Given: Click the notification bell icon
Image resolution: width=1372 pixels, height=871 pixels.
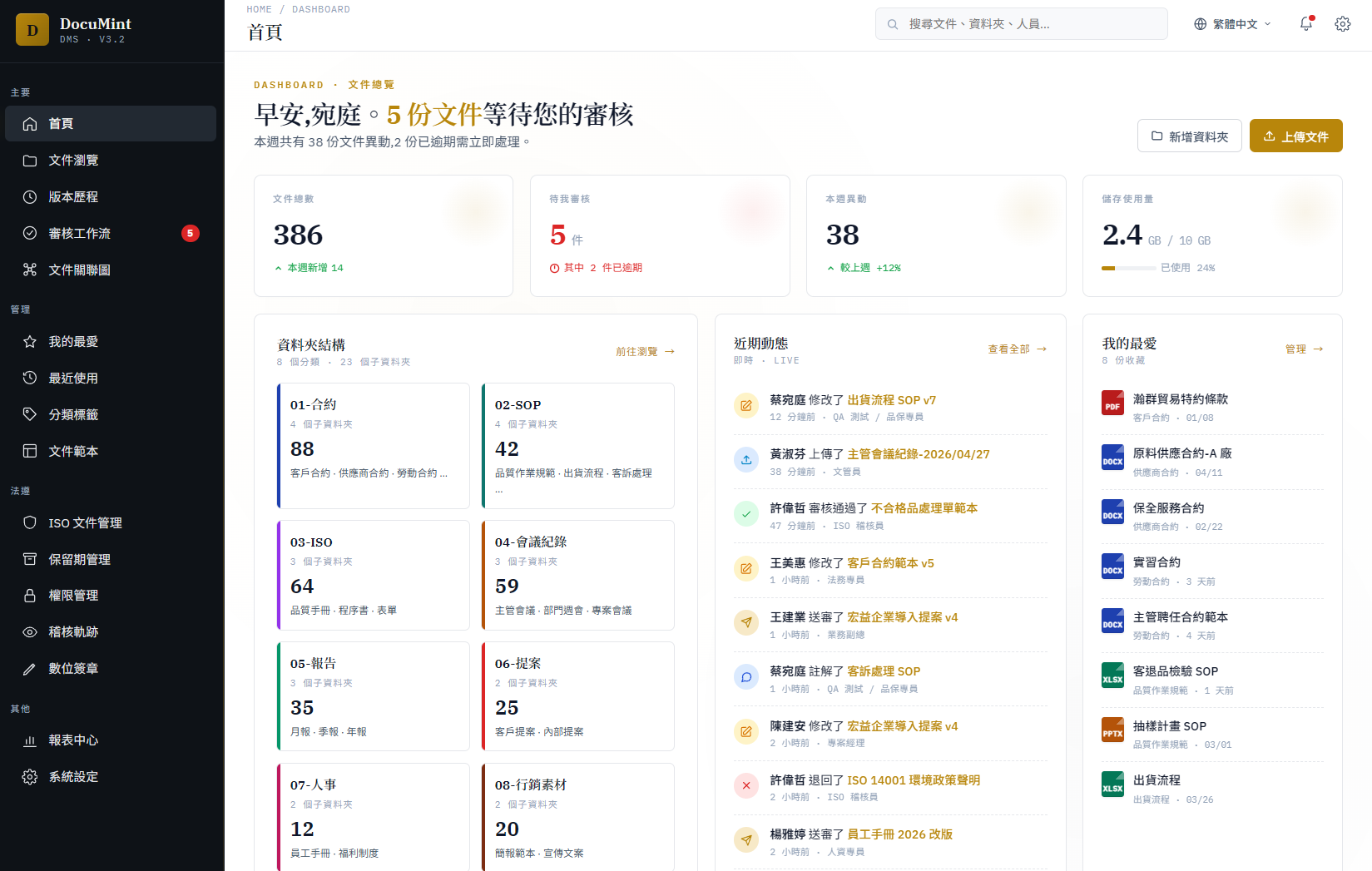Looking at the screenshot, I should (x=1306, y=24).
